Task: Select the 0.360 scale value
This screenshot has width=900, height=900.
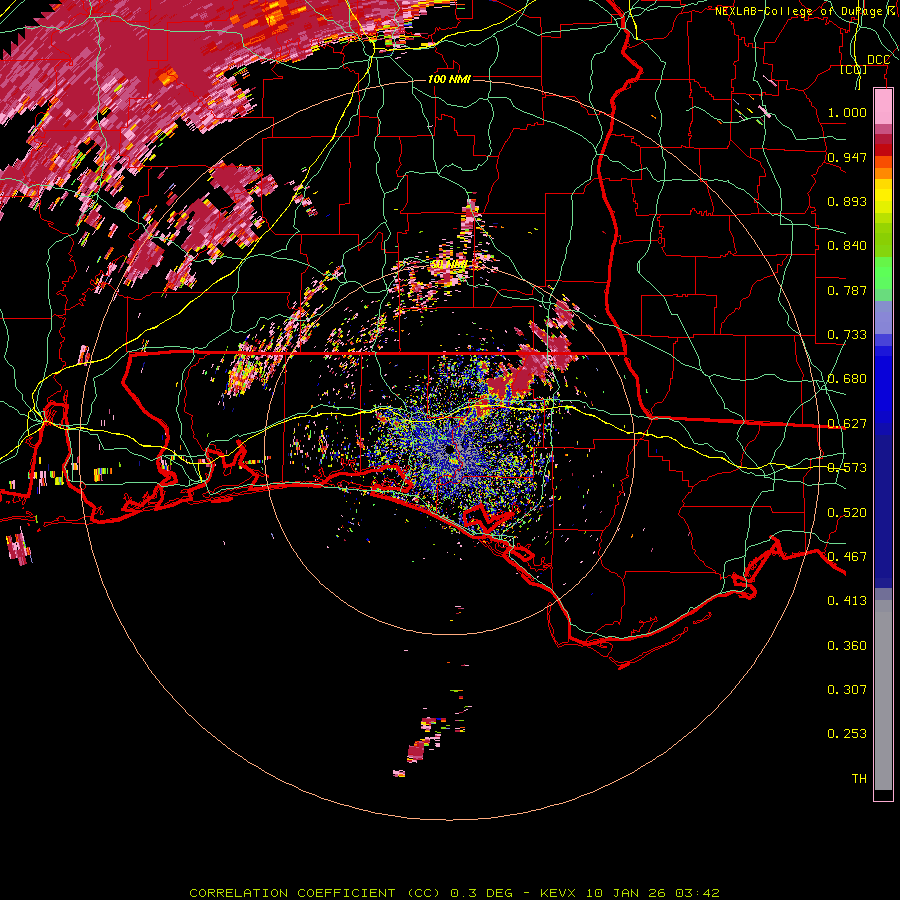Action: [847, 646]
